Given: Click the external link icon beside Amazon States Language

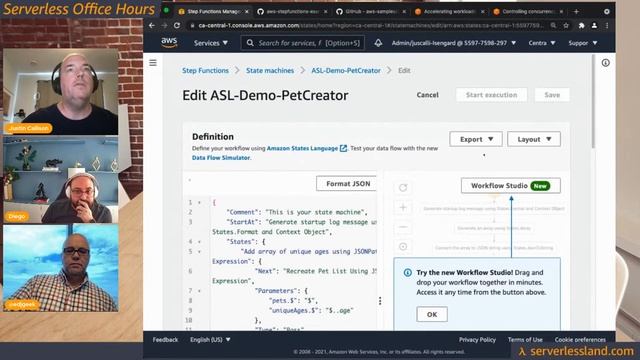Looking at the screenshot, I should coord(344,148).
